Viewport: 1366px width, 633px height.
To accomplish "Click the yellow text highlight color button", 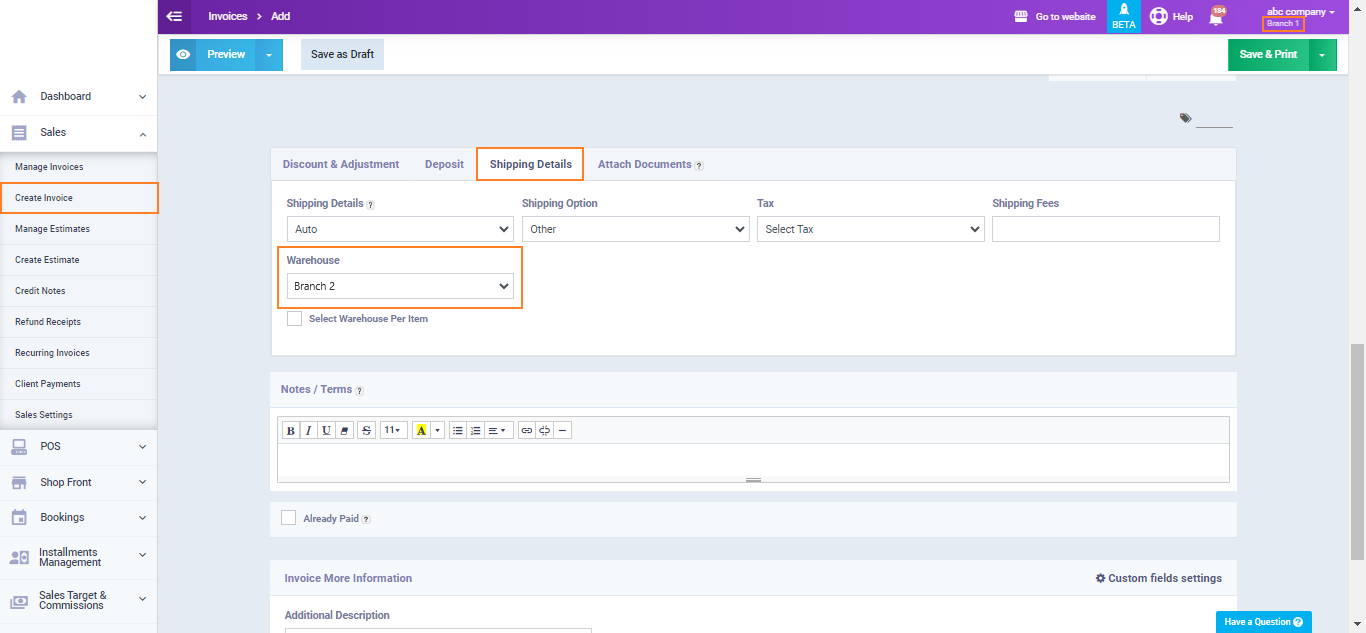I will click(x=421, y=431).
